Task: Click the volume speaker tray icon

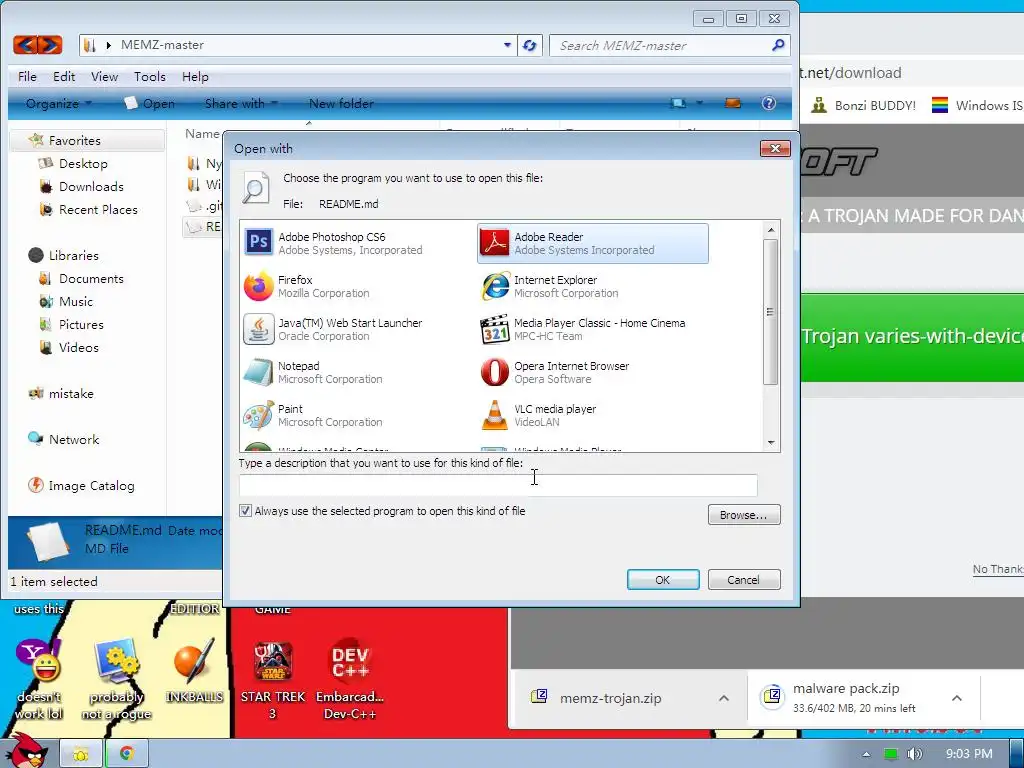Action: 915,754
